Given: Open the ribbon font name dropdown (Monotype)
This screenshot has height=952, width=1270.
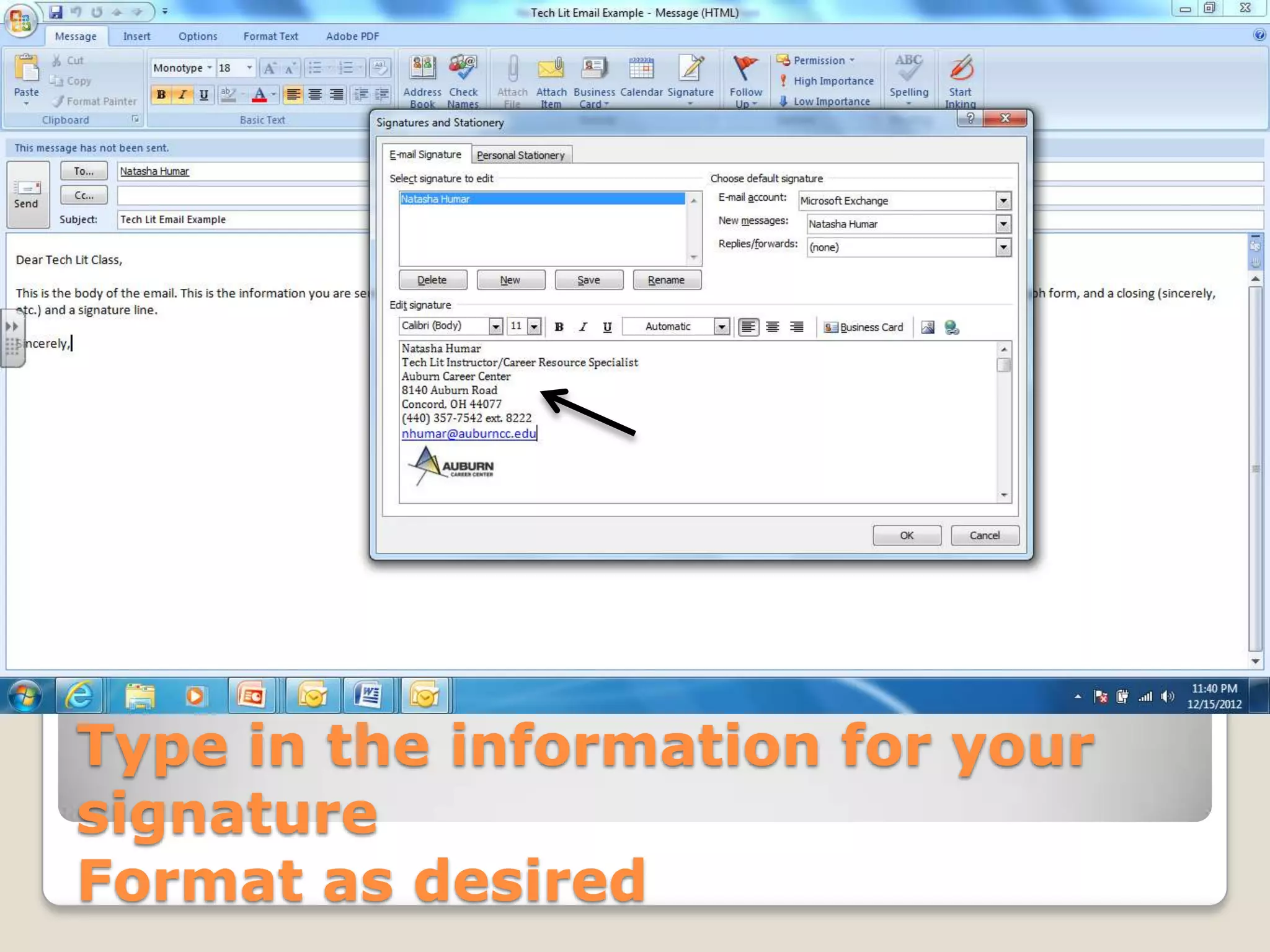Looking at the screenshot, I should pyautogui.click(x=210, y=68).
